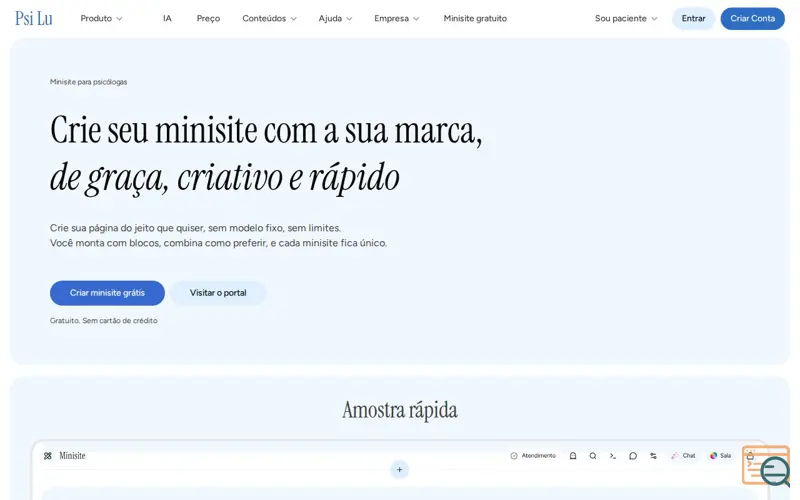The width and height of the screenshot is (800, 500).
Task: Open the Preço menu item
Action: coord(208,18)
